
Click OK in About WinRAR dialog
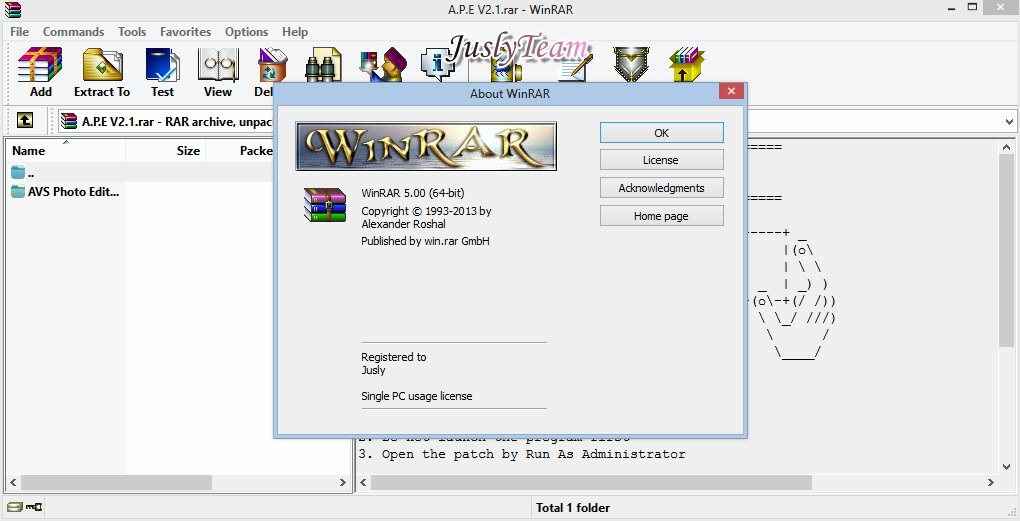coord(662,133)
